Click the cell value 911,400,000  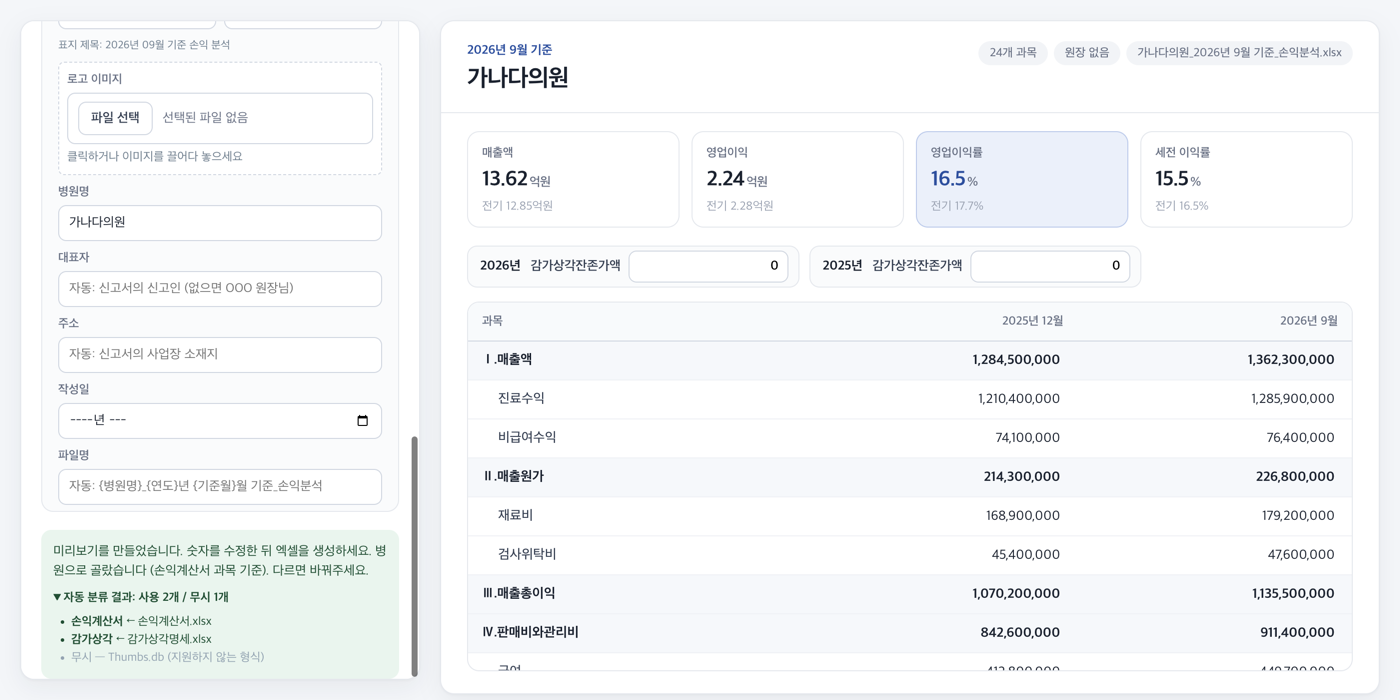1297,633
